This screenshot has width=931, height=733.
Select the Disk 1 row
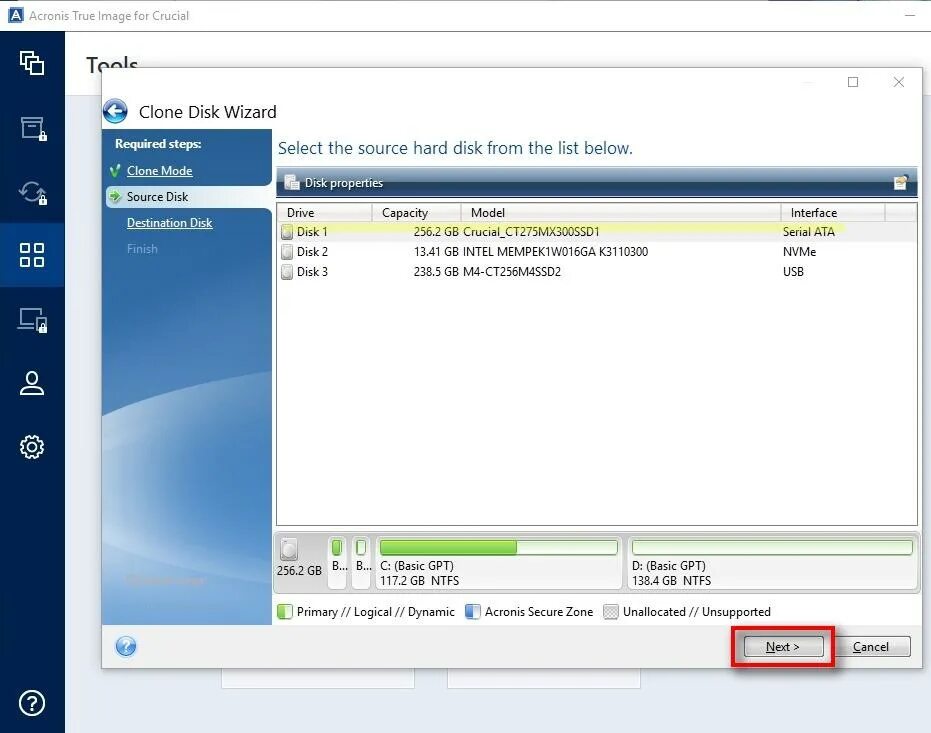click(597, 231)
